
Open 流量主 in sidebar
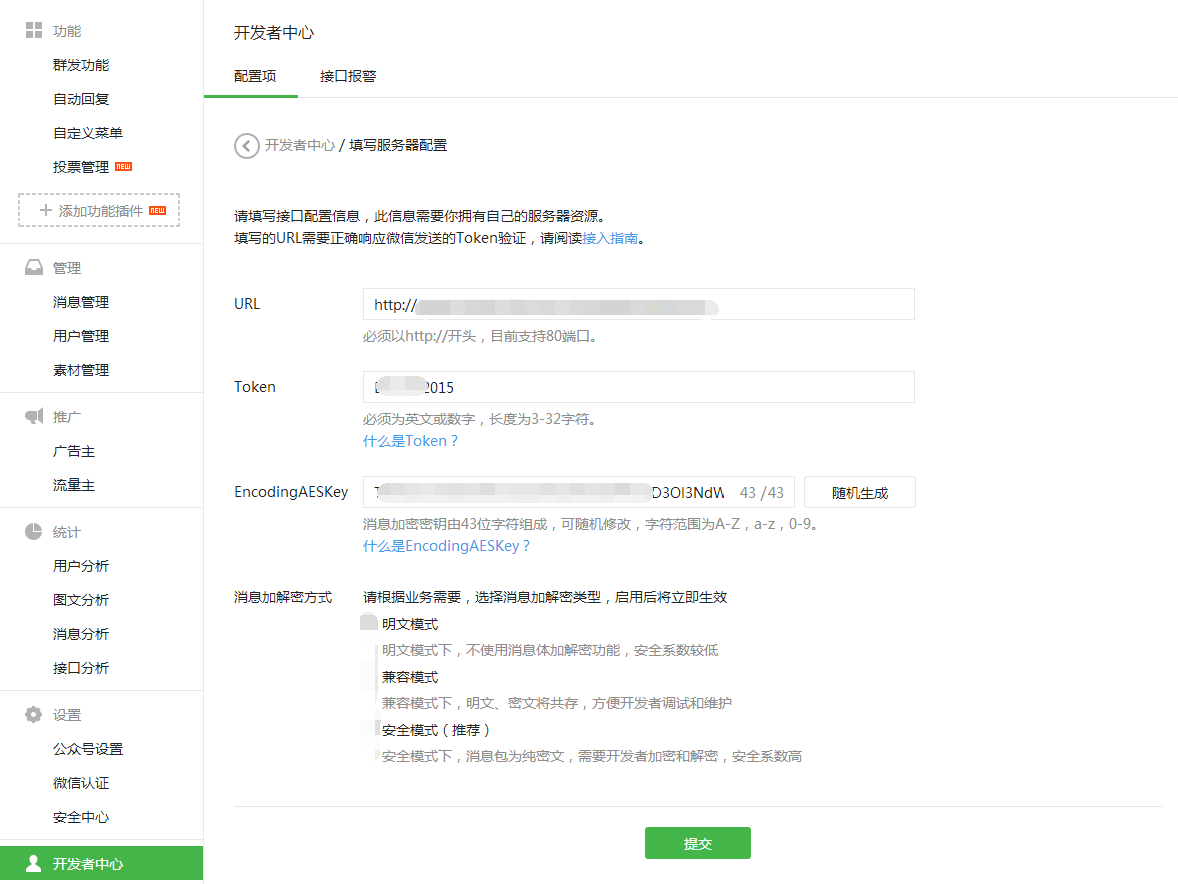[74, 485]
